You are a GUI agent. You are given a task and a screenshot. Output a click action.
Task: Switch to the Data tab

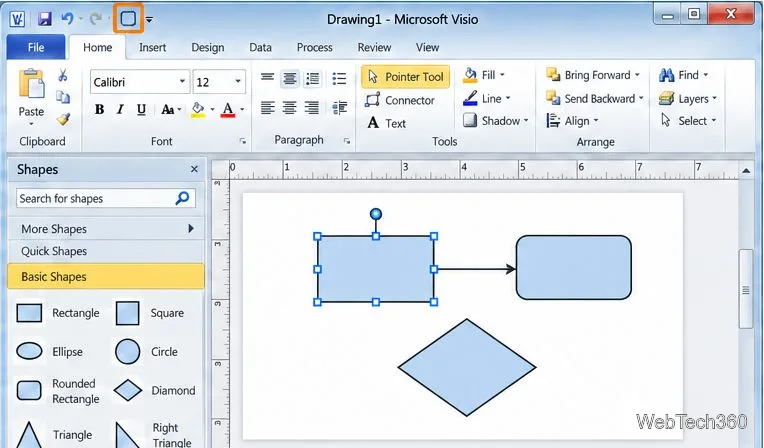[260, 47]
